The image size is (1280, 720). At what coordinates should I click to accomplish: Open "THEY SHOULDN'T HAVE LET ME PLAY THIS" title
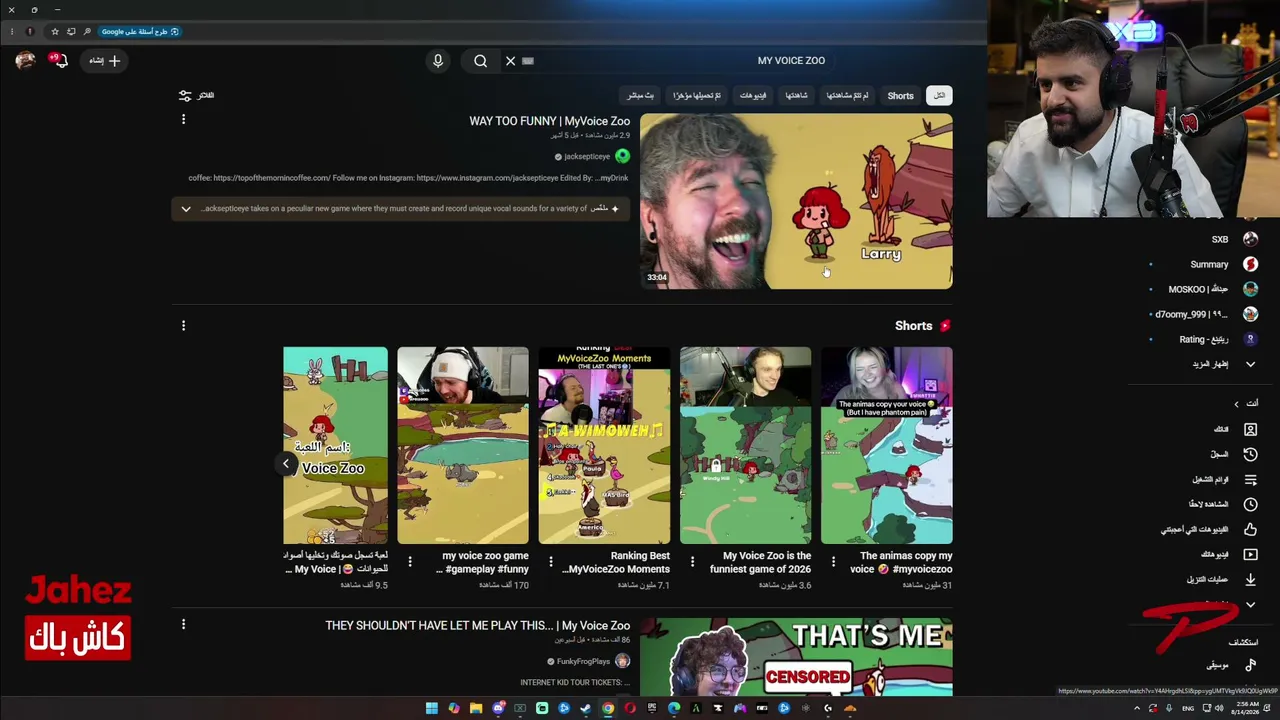click(477, 626)
